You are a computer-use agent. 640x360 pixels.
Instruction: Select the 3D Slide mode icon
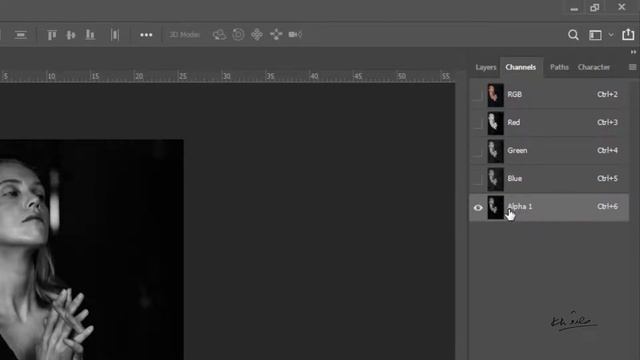(x=276, y=35)
